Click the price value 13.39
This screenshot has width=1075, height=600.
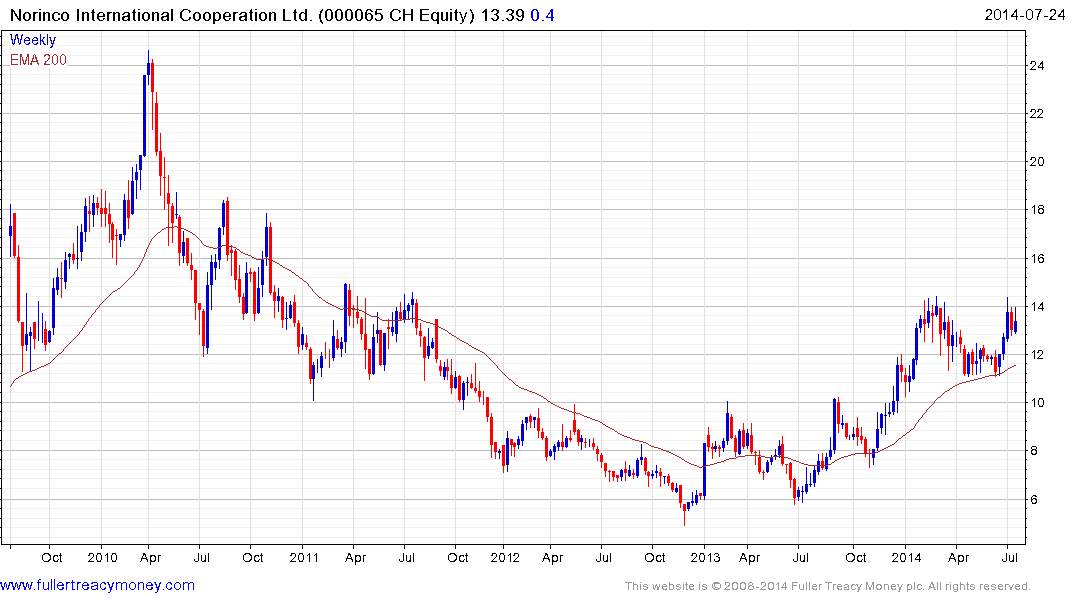[502, 15]
